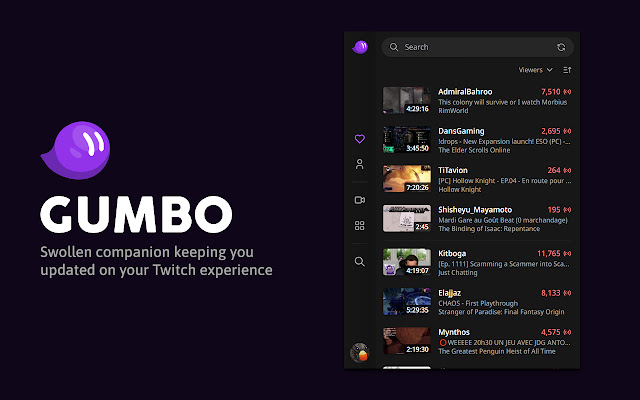
Task: Click live indicator icon next to 4,575
Action: pos(567,332)
